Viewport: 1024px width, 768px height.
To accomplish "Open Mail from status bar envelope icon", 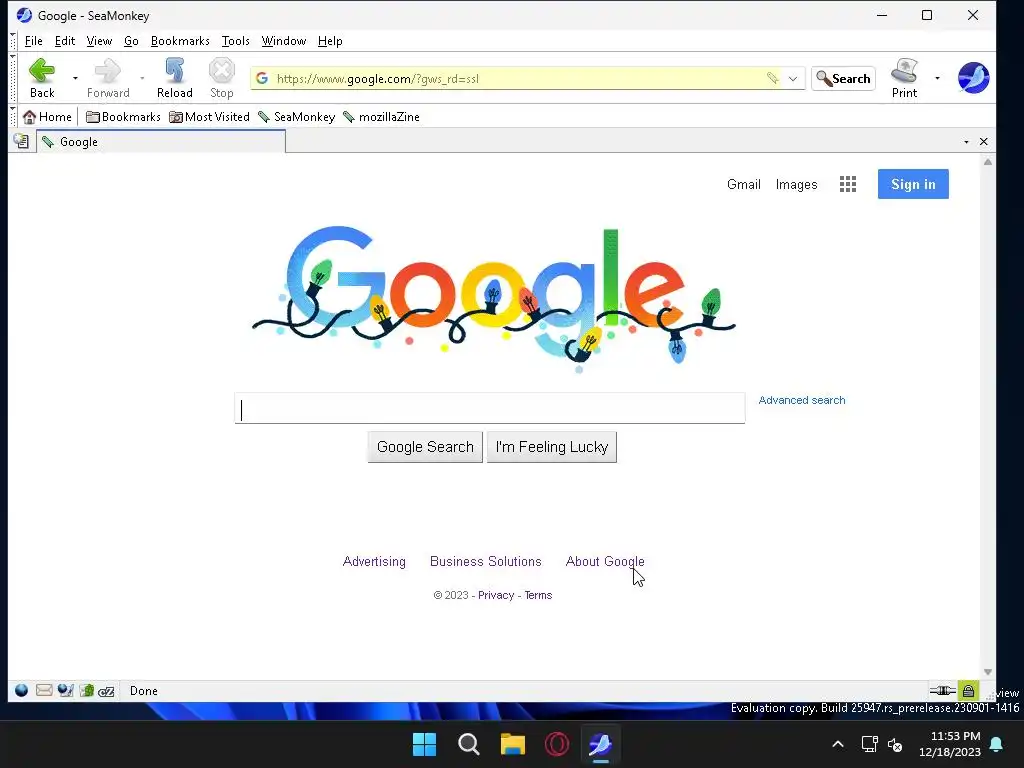I will click(x=44, y=690).
